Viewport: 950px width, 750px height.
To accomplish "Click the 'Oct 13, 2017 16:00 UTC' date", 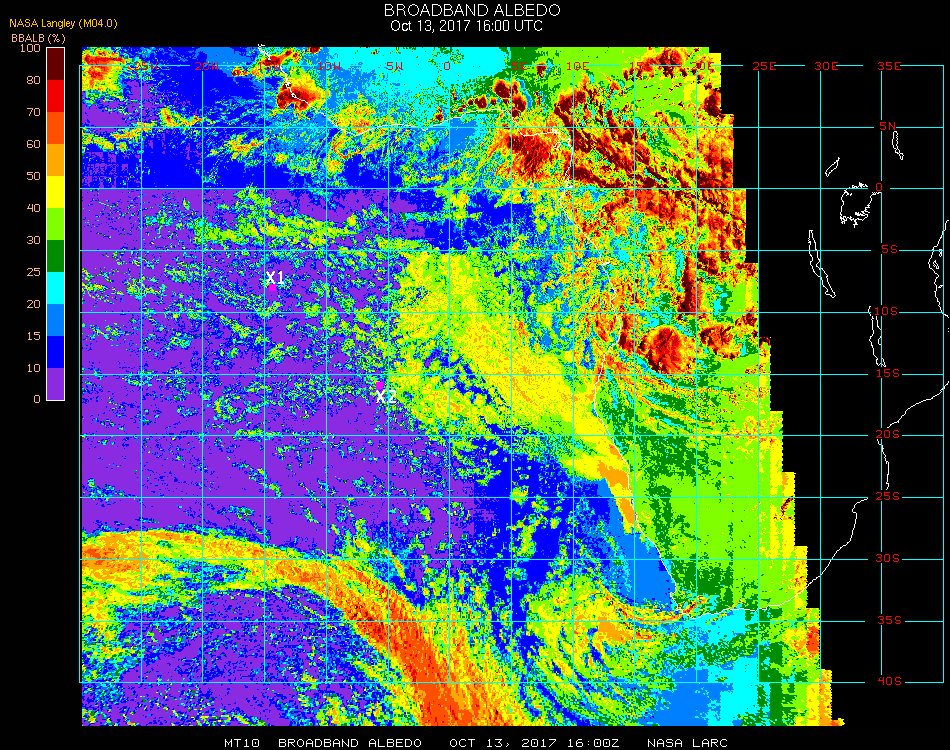I will click(467, 26).
